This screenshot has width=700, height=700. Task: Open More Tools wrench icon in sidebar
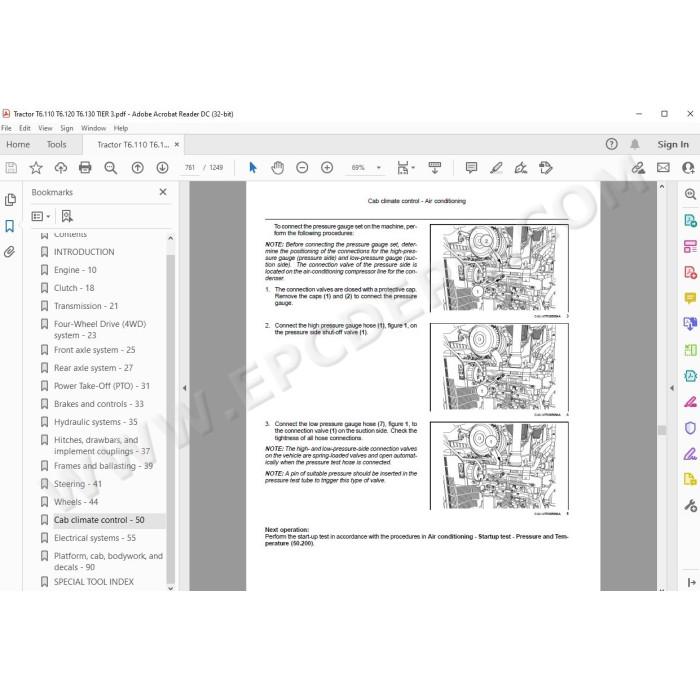pyautogui.click(x=690, y=506)
